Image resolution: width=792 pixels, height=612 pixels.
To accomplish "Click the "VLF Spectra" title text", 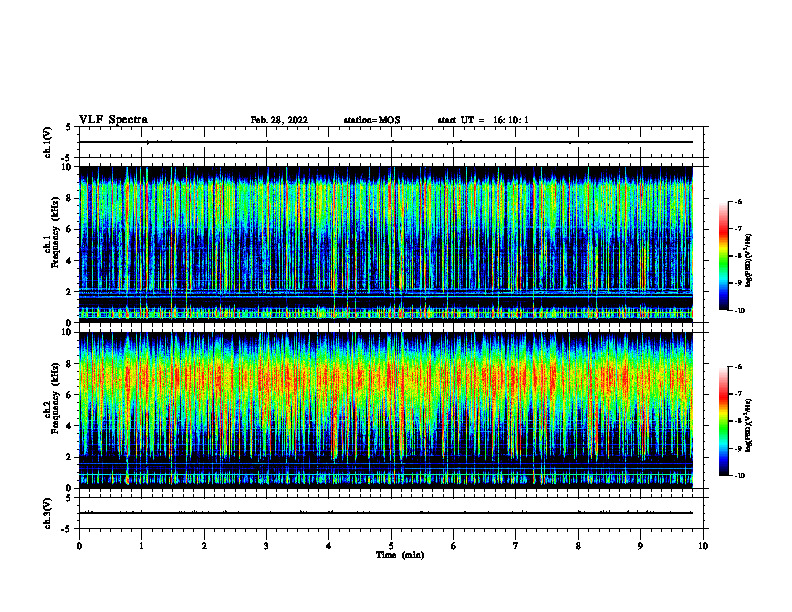I will coord(113,120).
